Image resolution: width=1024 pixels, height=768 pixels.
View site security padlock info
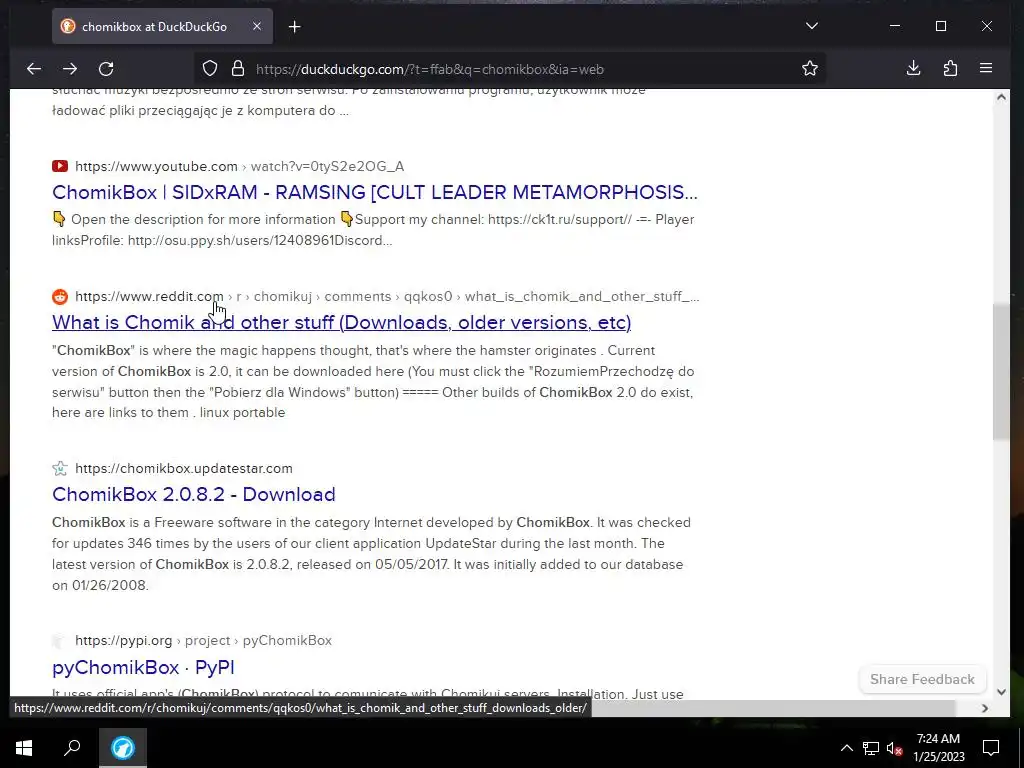pos(238,69)
